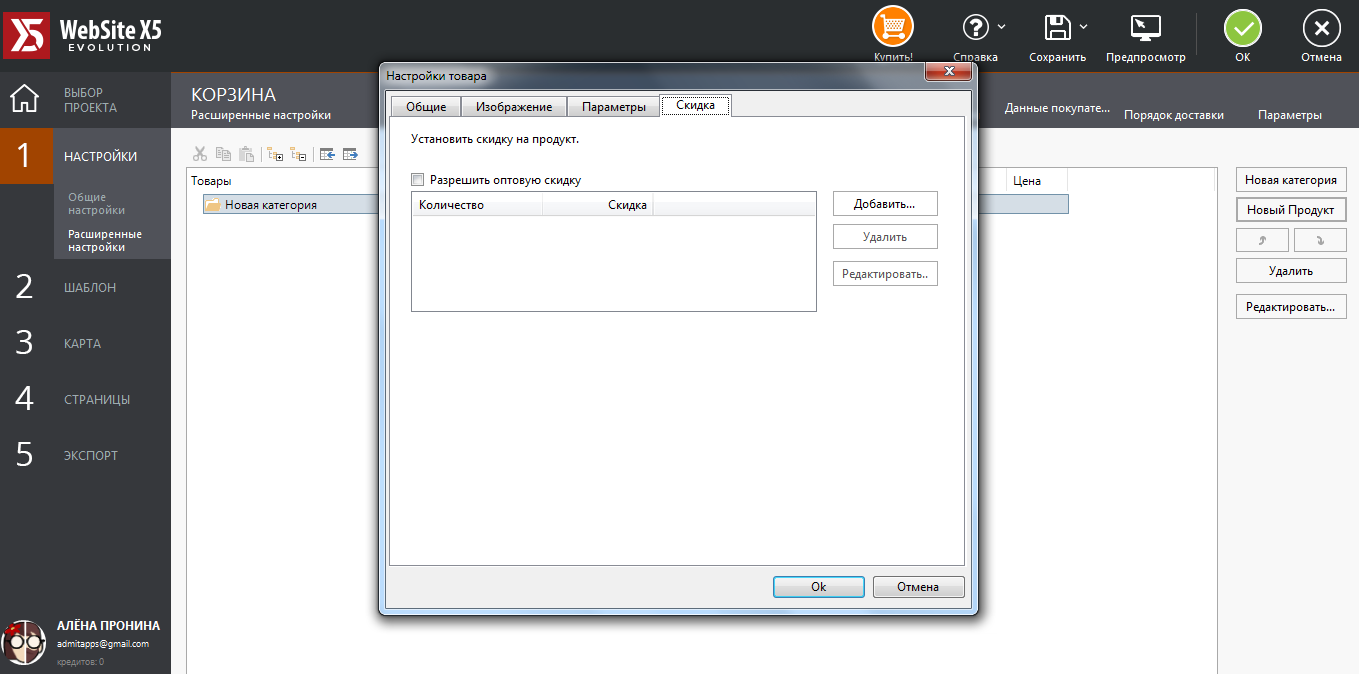
Task: Go to step 1 Настройки
Action: click(x=85, y=156)
